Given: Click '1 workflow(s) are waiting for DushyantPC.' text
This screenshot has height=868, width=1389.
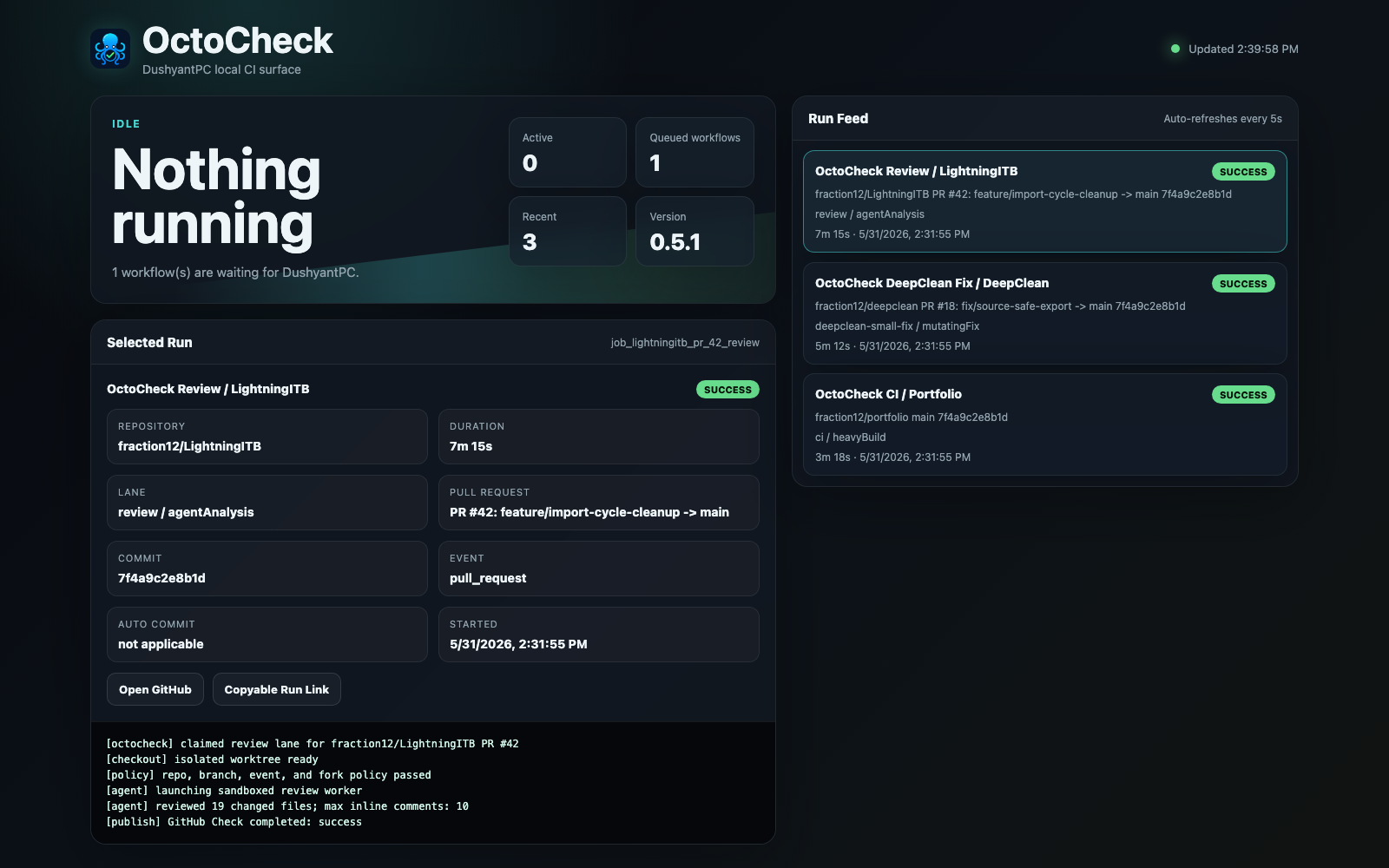Looking at the screenshot, I should (x=235, y=273).
